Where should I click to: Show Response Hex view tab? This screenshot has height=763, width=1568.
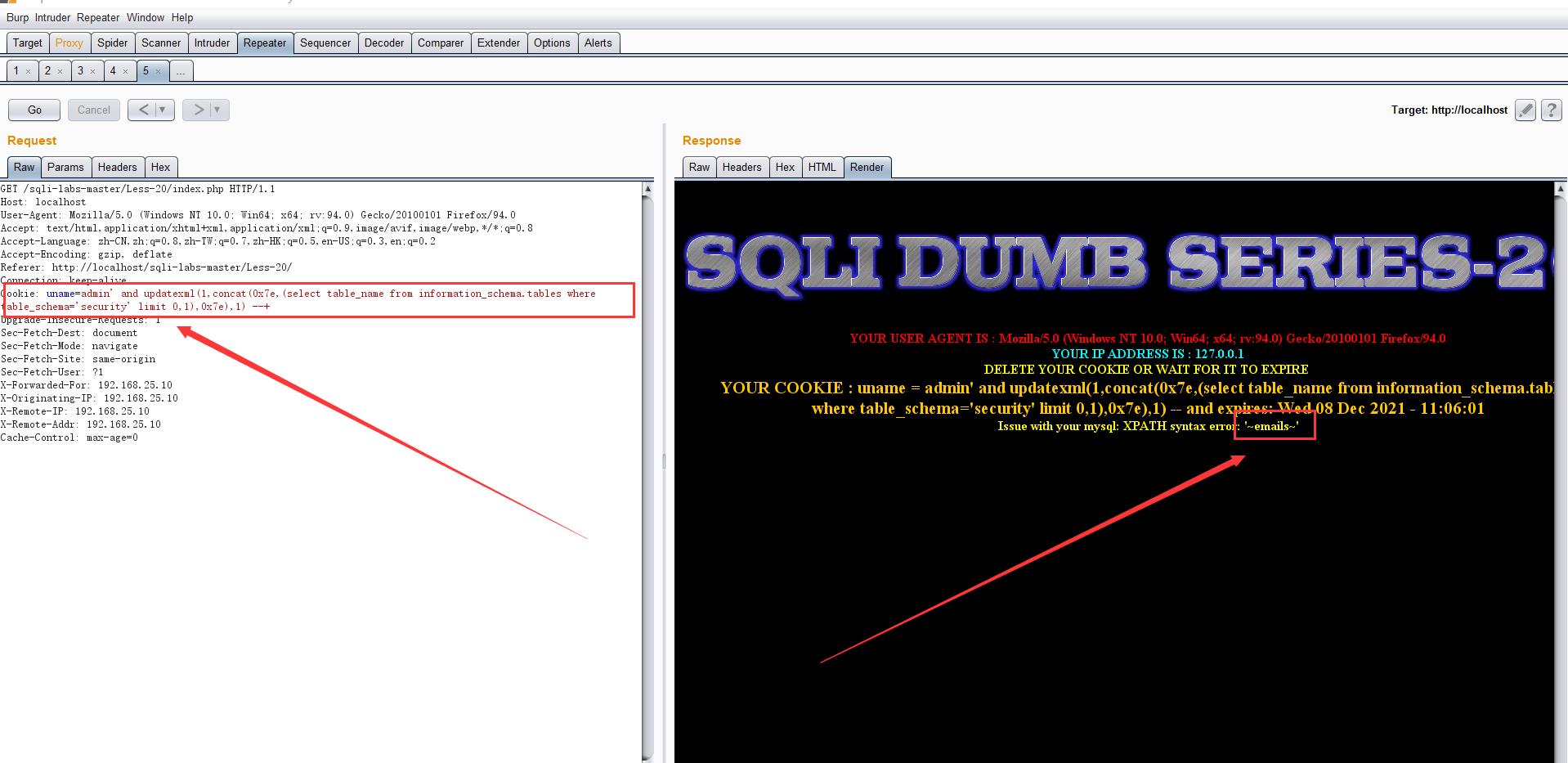point(785,167)
